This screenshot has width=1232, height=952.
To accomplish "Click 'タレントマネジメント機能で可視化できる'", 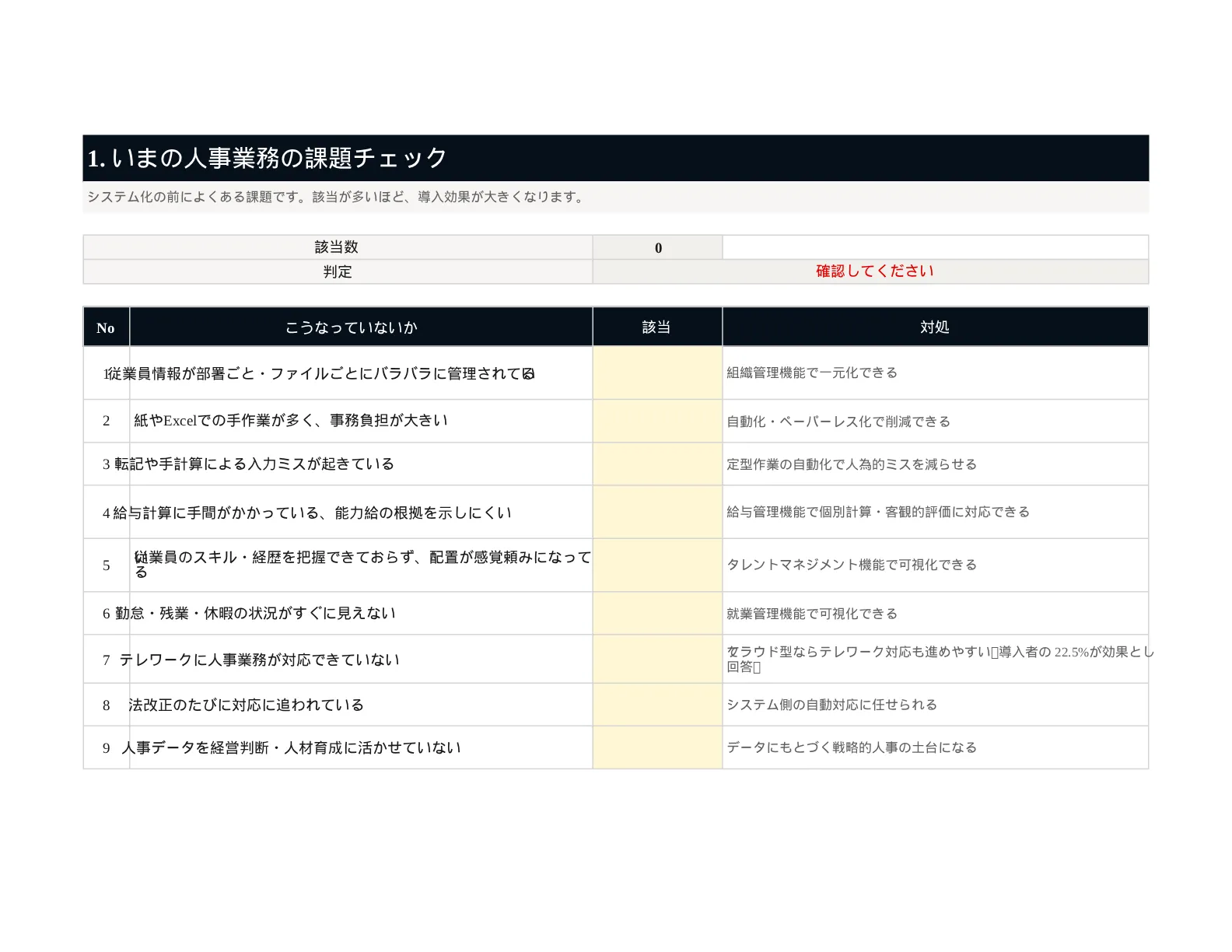I will (x=852, y=565).
